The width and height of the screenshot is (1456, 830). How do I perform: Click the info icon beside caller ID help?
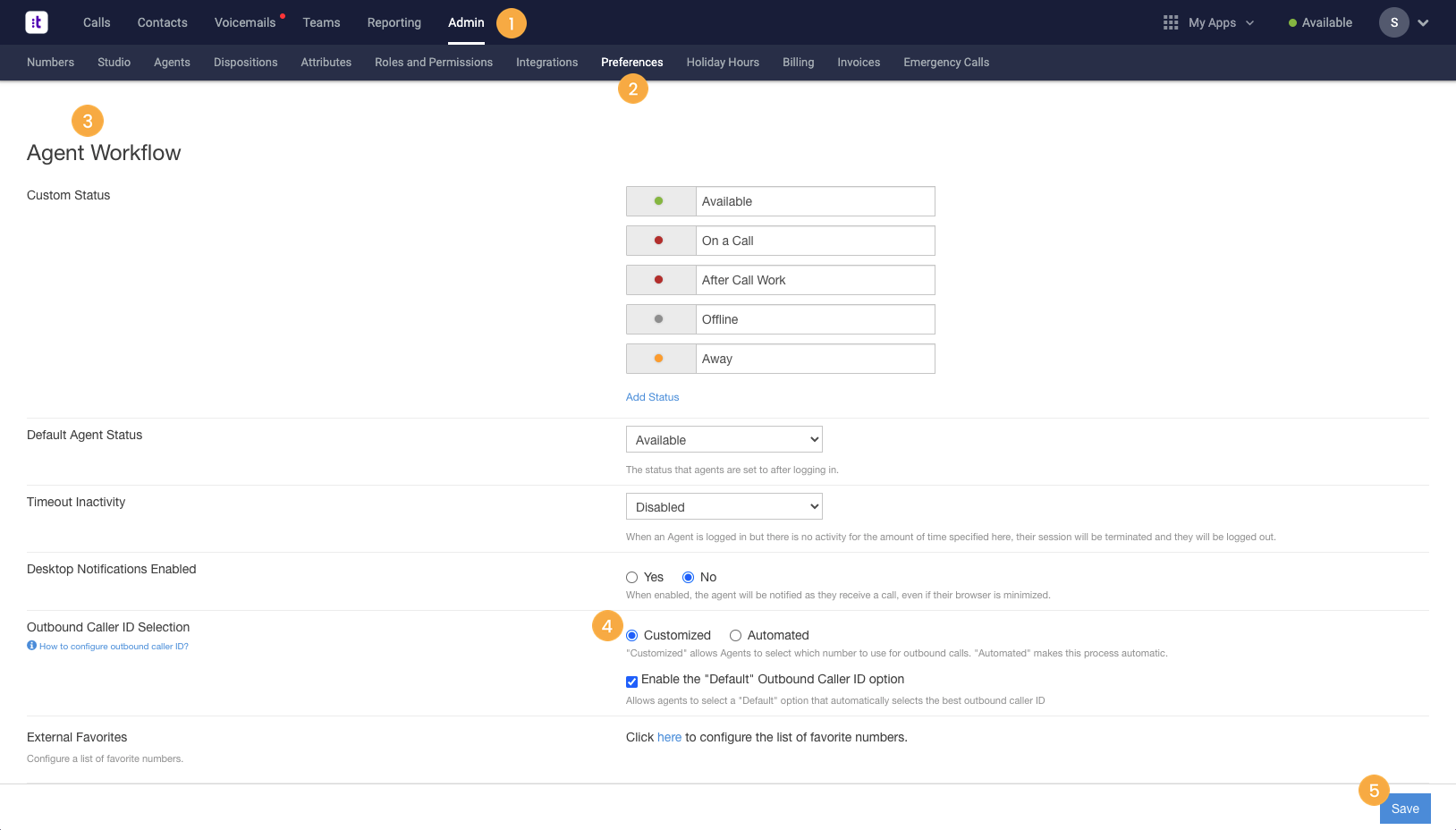(31, 646)
